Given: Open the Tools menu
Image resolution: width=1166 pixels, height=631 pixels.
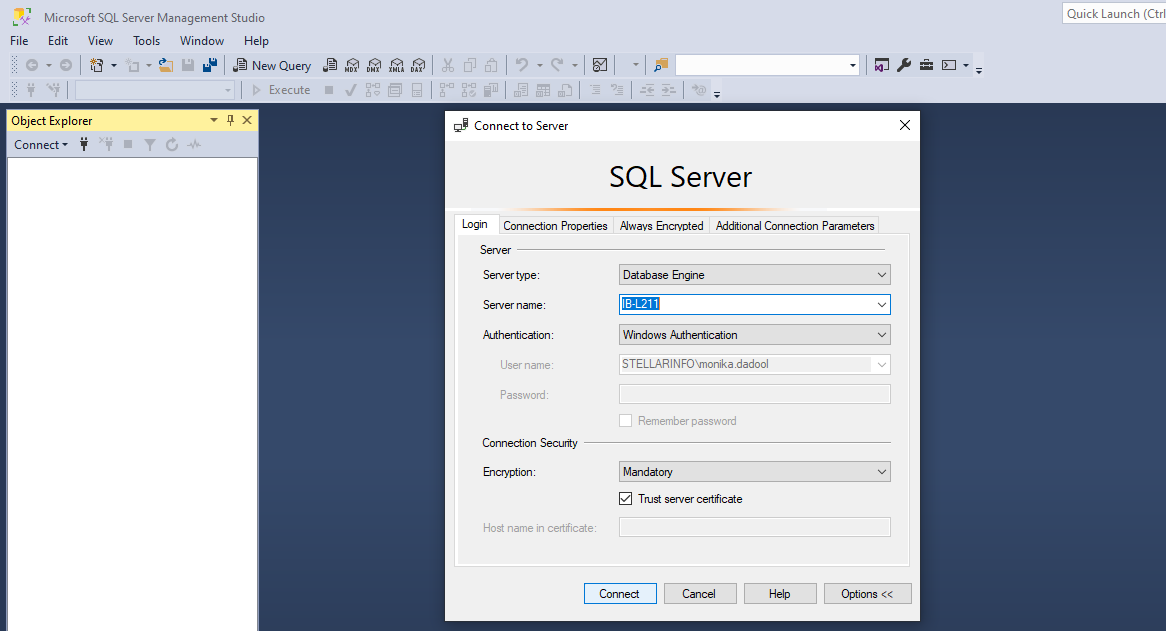Looking at the screenshot, I should pyautogui.click(x=146, y=41).
